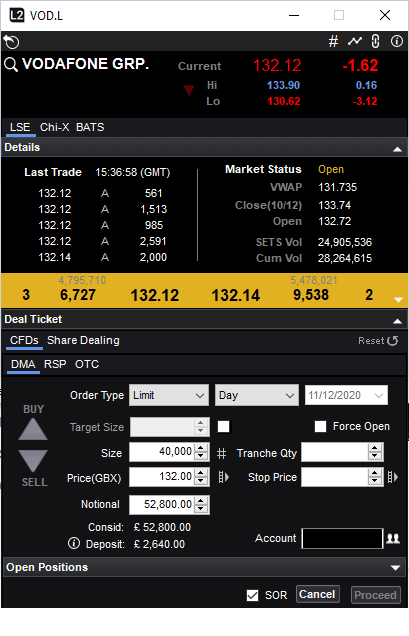409x636 pixels.
Task: Open account selector people icon
Action: click(393, 538)
